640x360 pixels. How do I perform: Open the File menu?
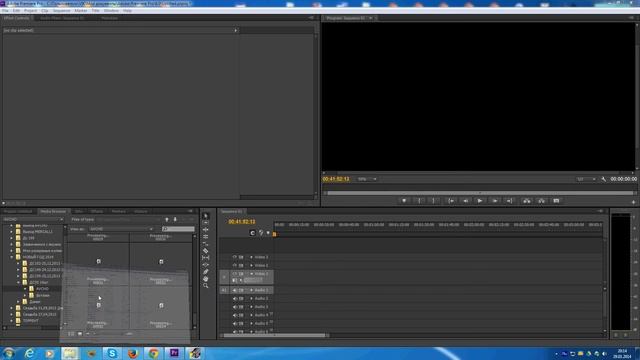(5, 11)
